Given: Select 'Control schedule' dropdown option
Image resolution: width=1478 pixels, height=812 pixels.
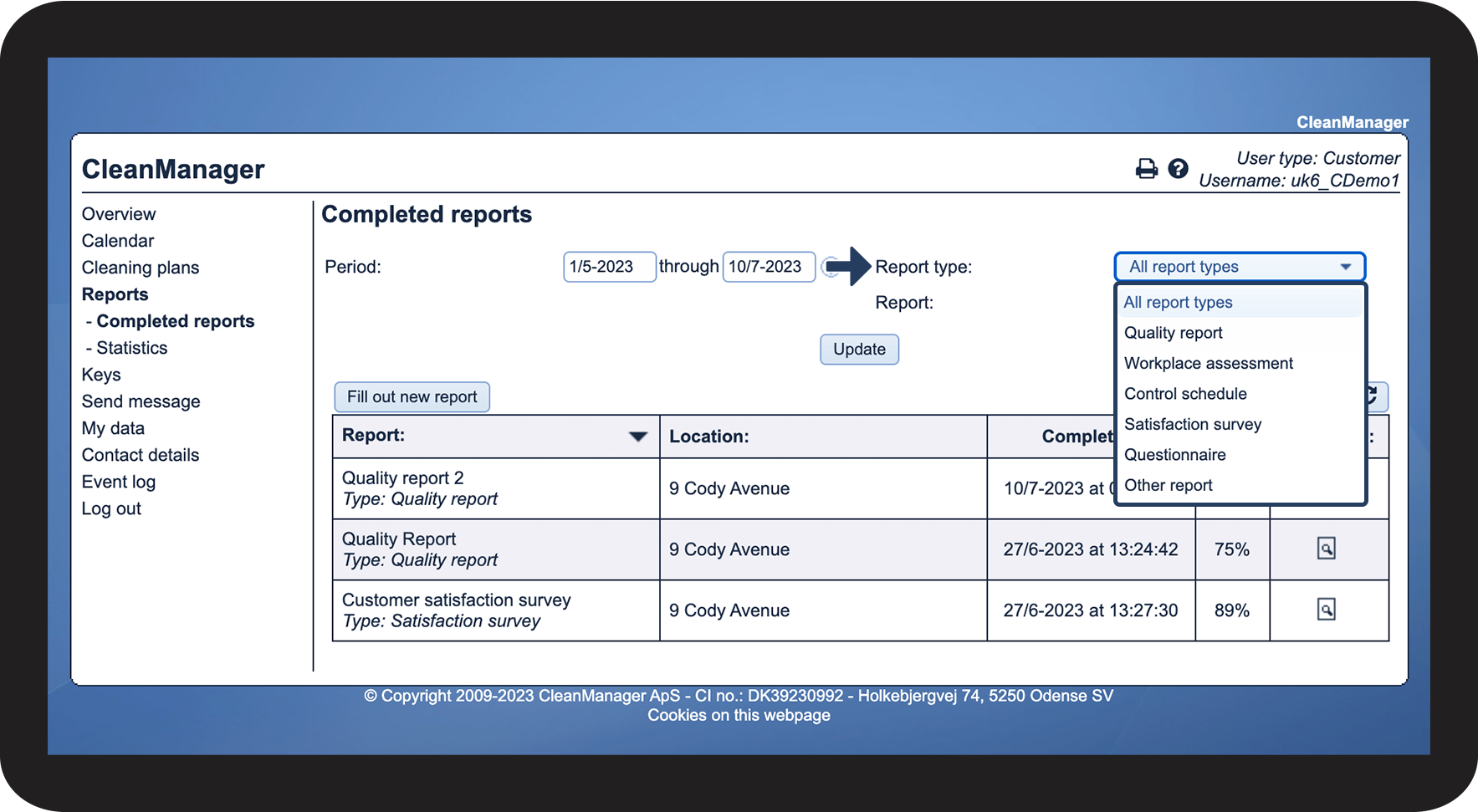Looking at the screenshot, I should [x=1185, y=394].
